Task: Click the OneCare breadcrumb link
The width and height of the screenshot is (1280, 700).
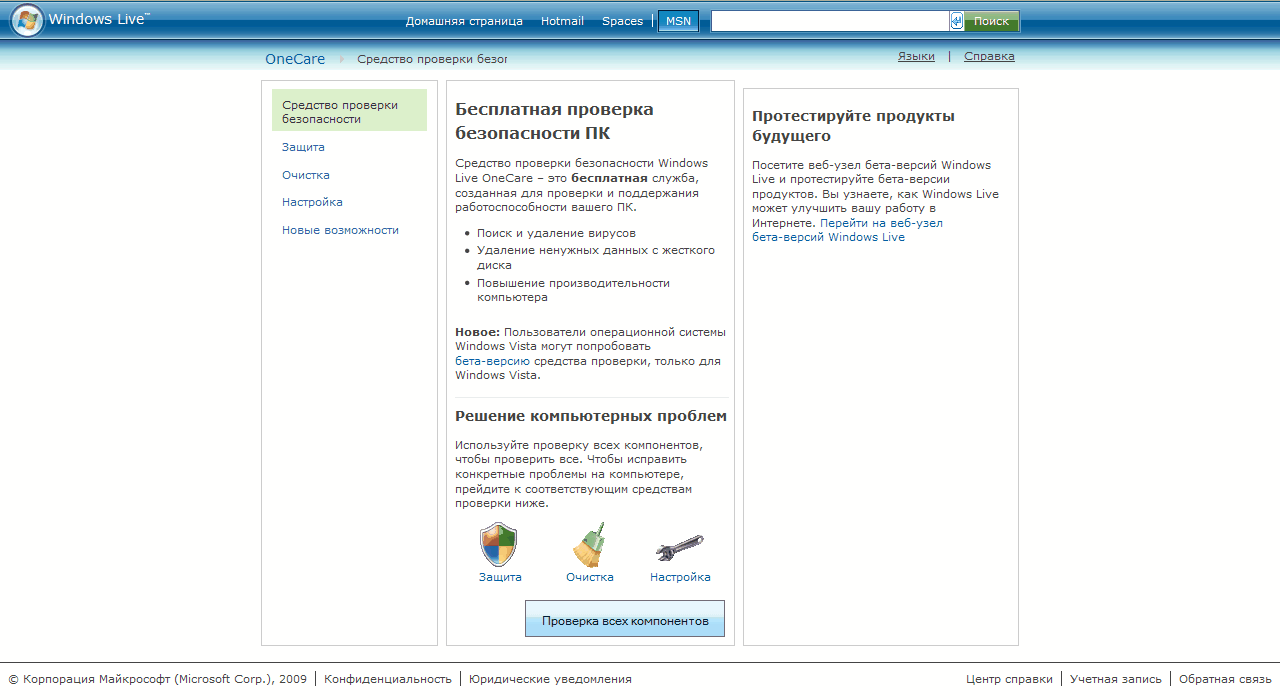Action: (295, 59)
